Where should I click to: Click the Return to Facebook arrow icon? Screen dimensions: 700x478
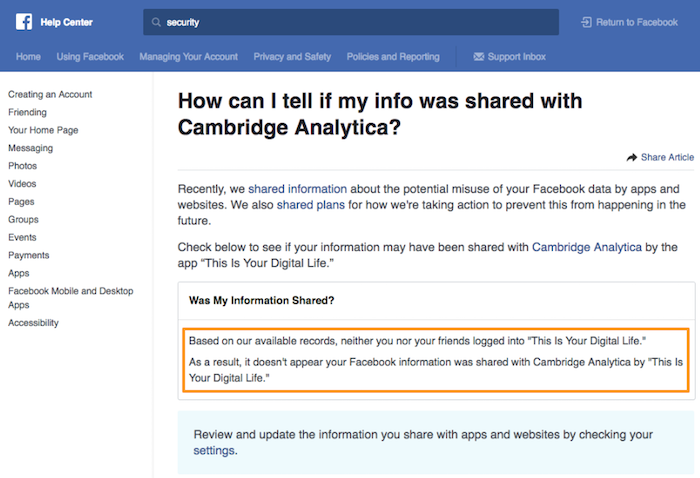click(586, 22)
